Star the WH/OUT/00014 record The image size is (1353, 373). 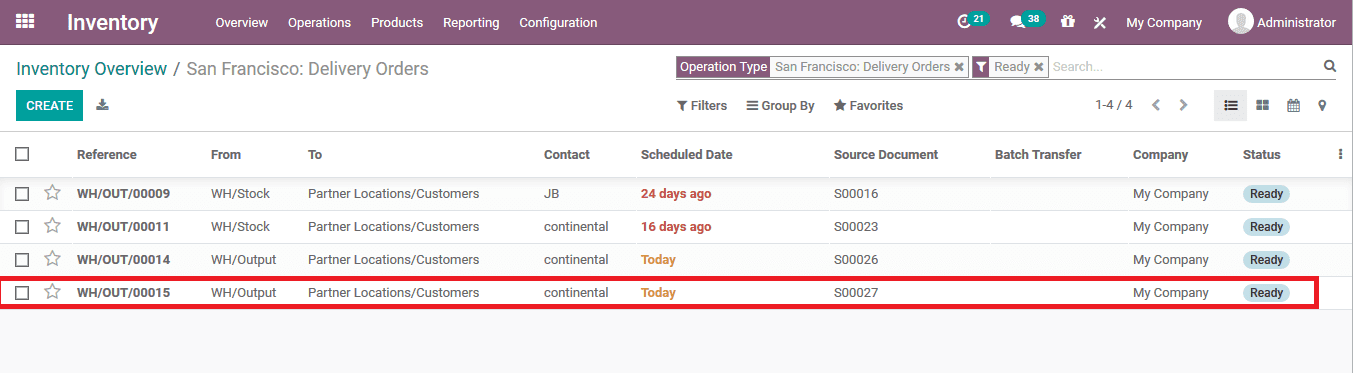coord(52,259)
